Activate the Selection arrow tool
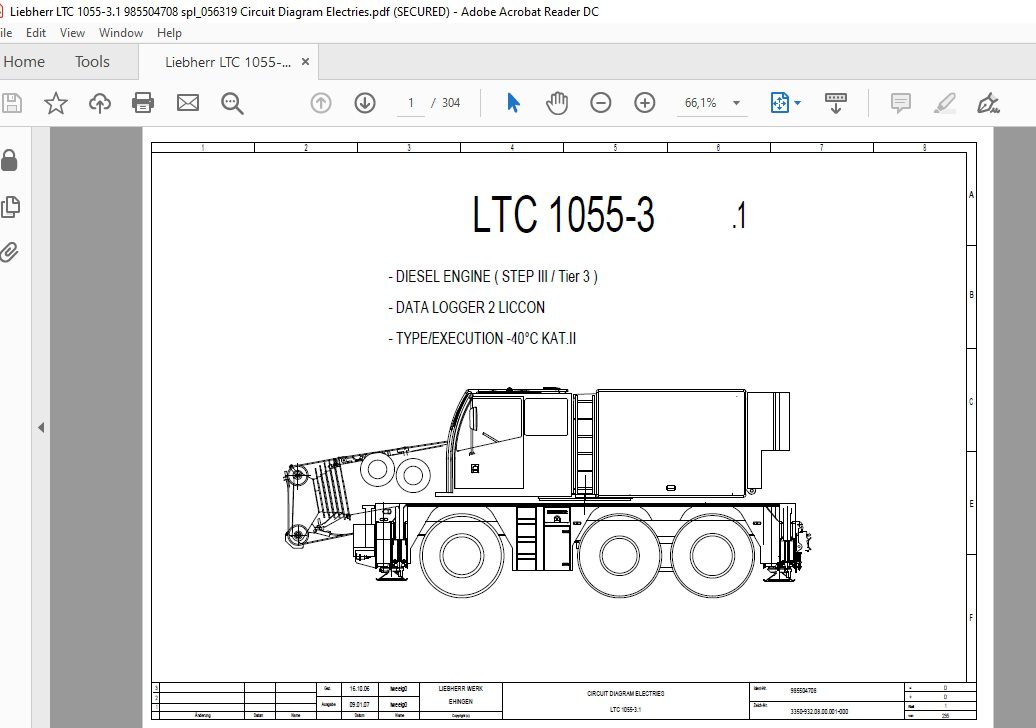The height and width of the screenshot is (728, 1036). [513, 102]
